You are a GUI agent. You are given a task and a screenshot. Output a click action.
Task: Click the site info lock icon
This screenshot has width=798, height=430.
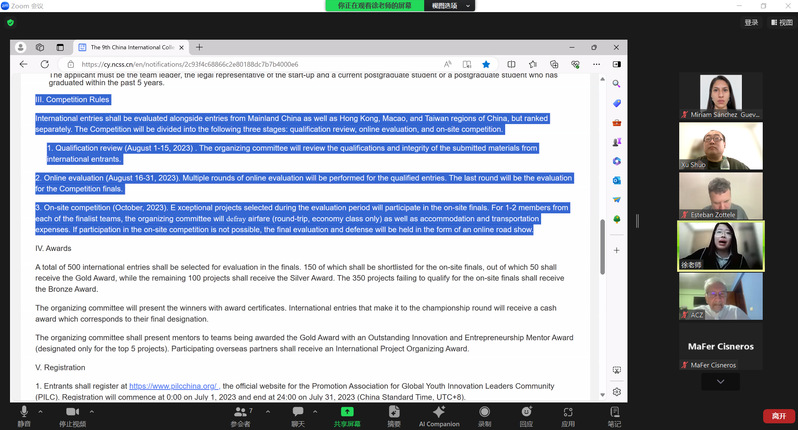pyautogui.click(x=71, y=64)
